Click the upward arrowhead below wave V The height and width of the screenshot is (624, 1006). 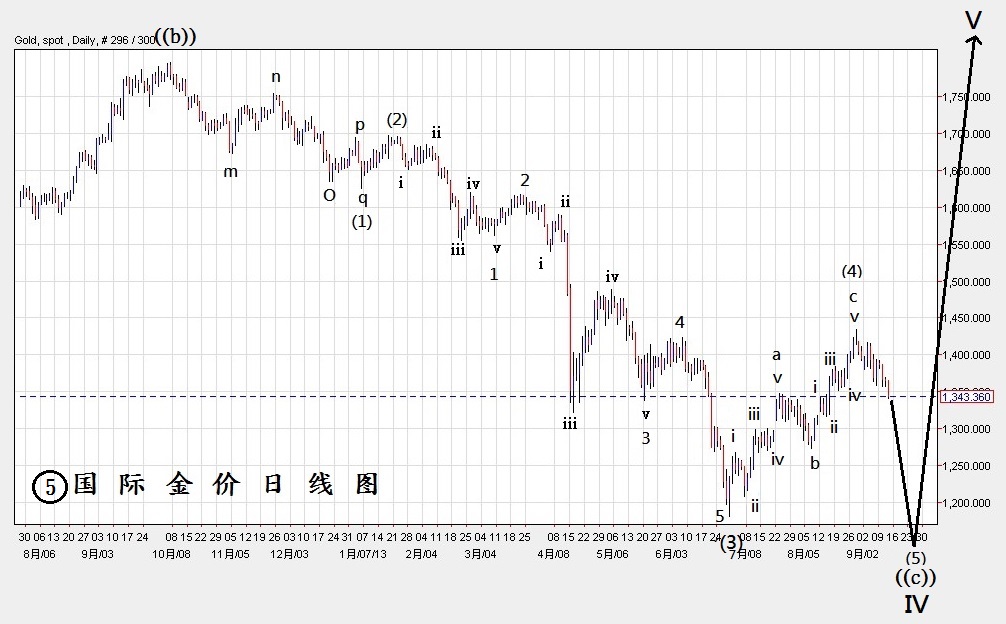[x=973, y=40]
